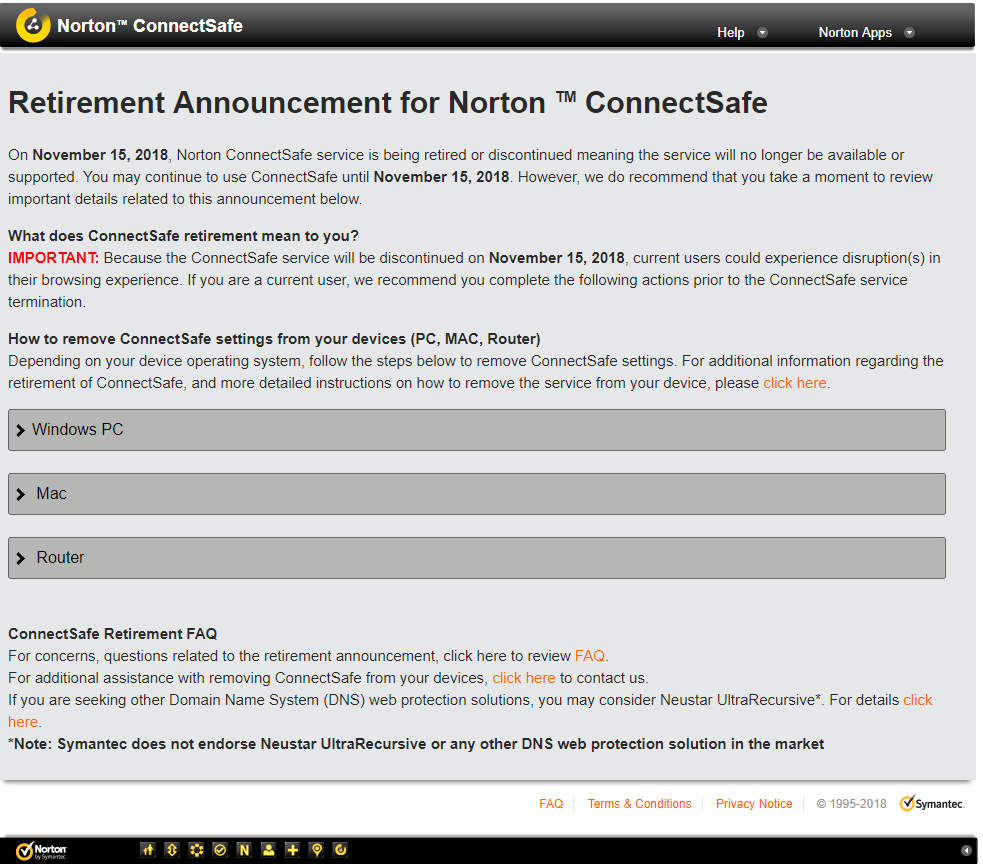
Task: Click the Norton ConnectSafe logo icon
Action: point(33,26)
